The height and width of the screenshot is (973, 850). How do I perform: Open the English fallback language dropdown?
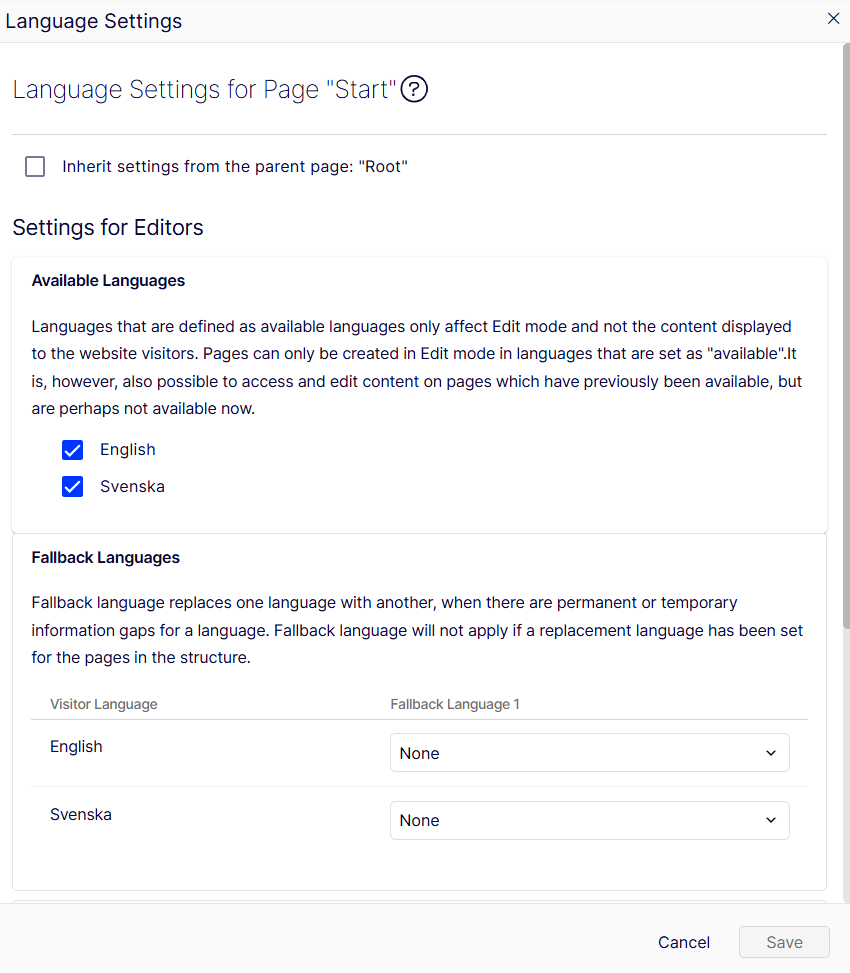589,753
